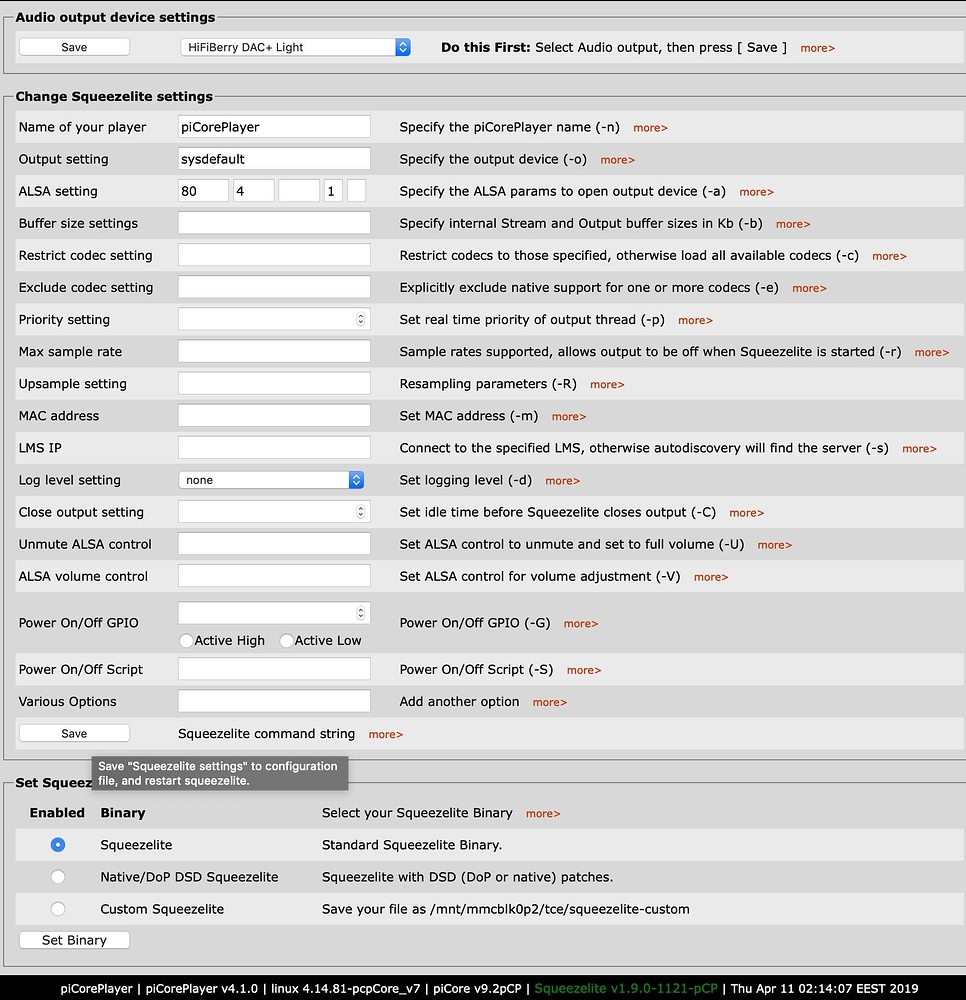Click 'linux 4.14.81-pcpCore_v7' in the footer
Viewport: 966px width, 1000px height.
346,989
